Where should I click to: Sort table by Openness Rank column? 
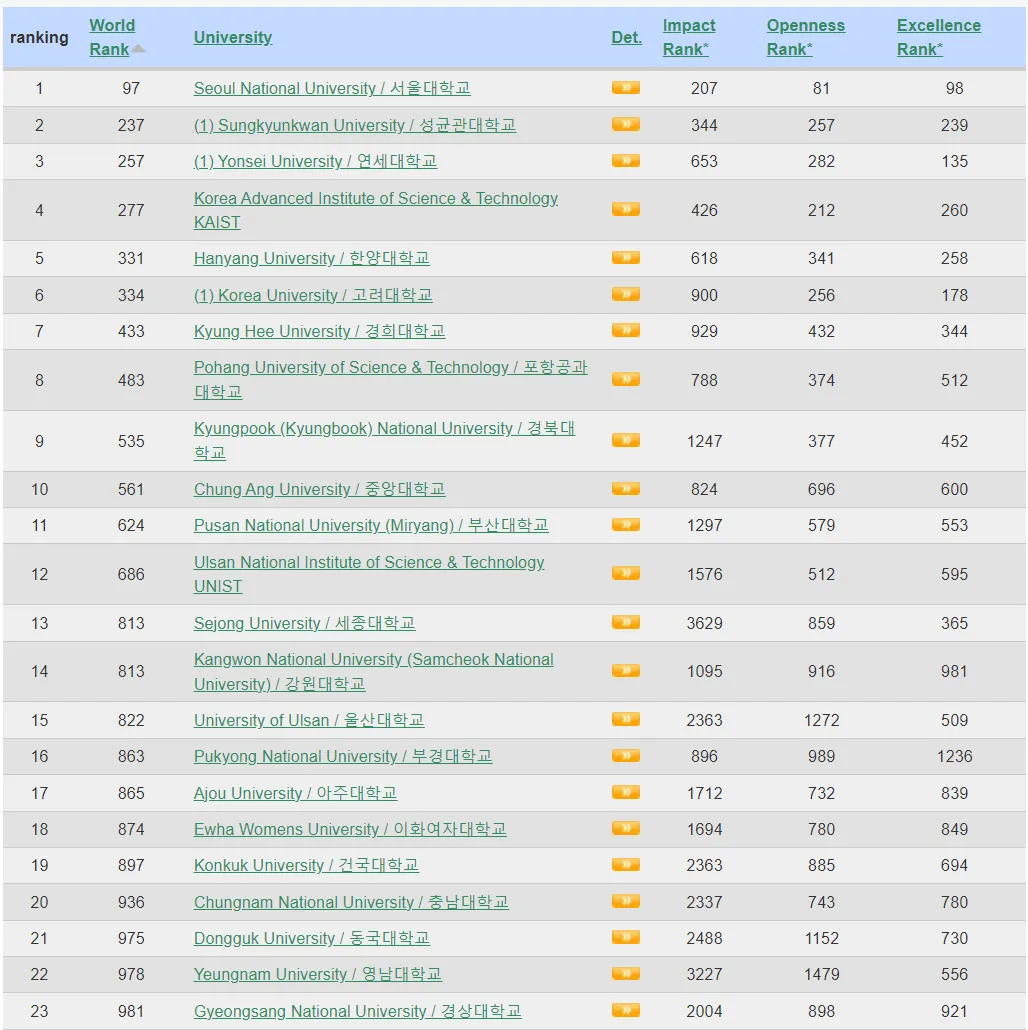point(805,37)
